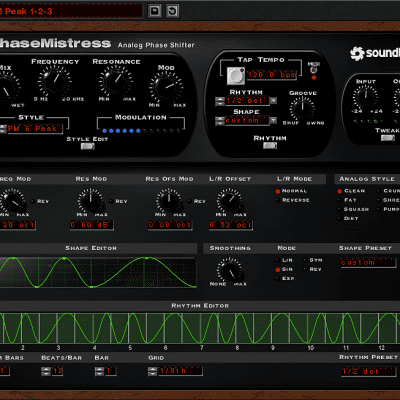Select Normal L/R mode

278,191
